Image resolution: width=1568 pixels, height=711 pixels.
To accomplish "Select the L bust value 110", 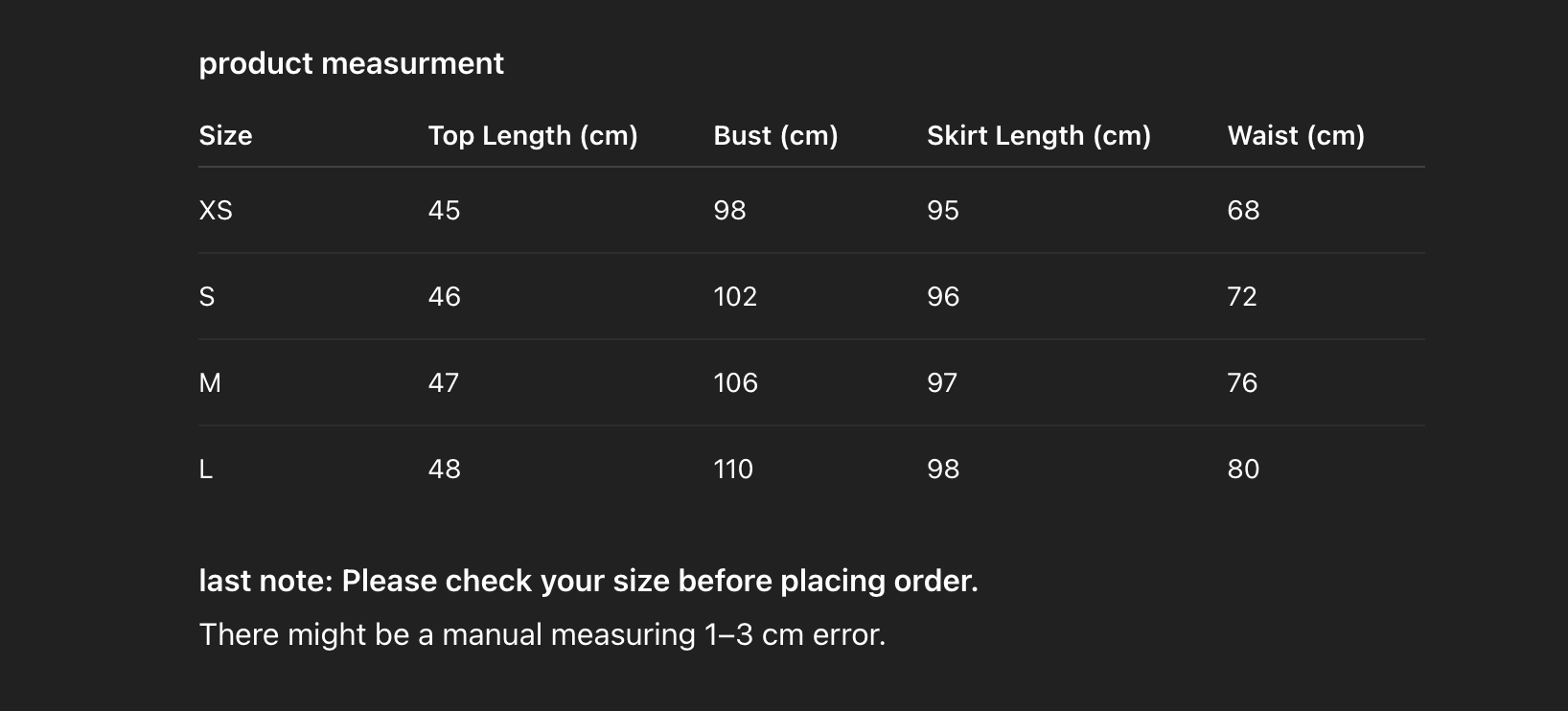I will click(733, 470).
